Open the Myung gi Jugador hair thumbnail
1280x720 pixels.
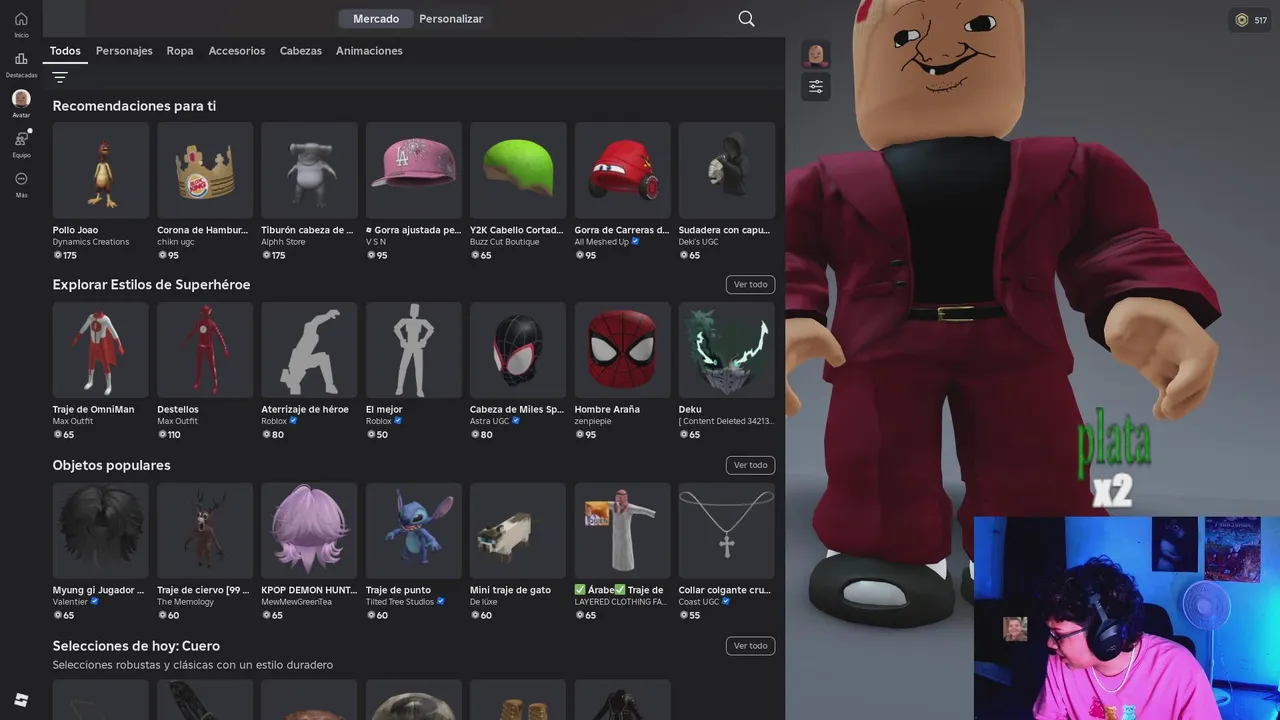coord(101,531)
